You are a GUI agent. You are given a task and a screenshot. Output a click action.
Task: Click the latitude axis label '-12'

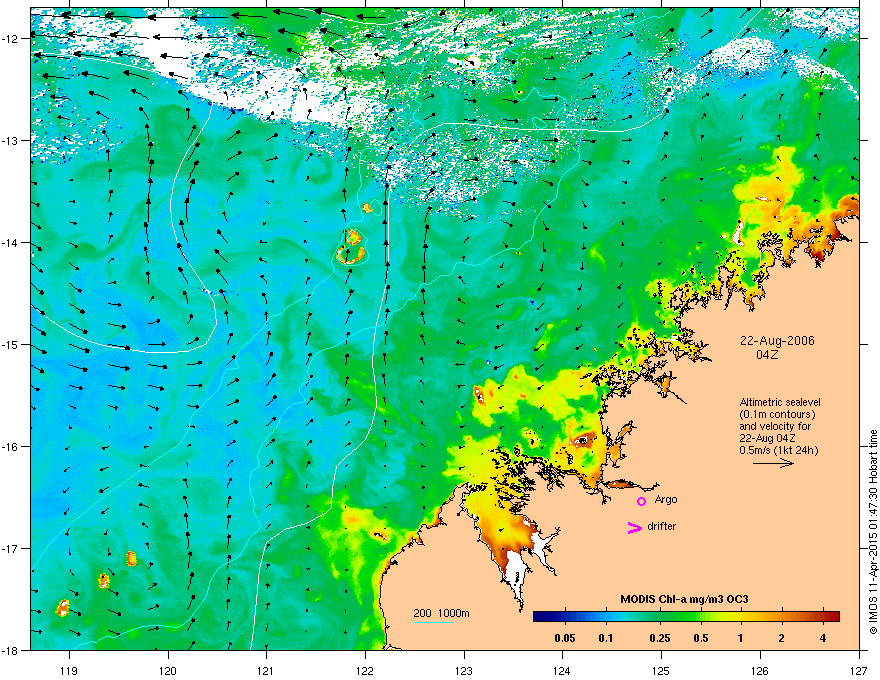click(10, 38)
